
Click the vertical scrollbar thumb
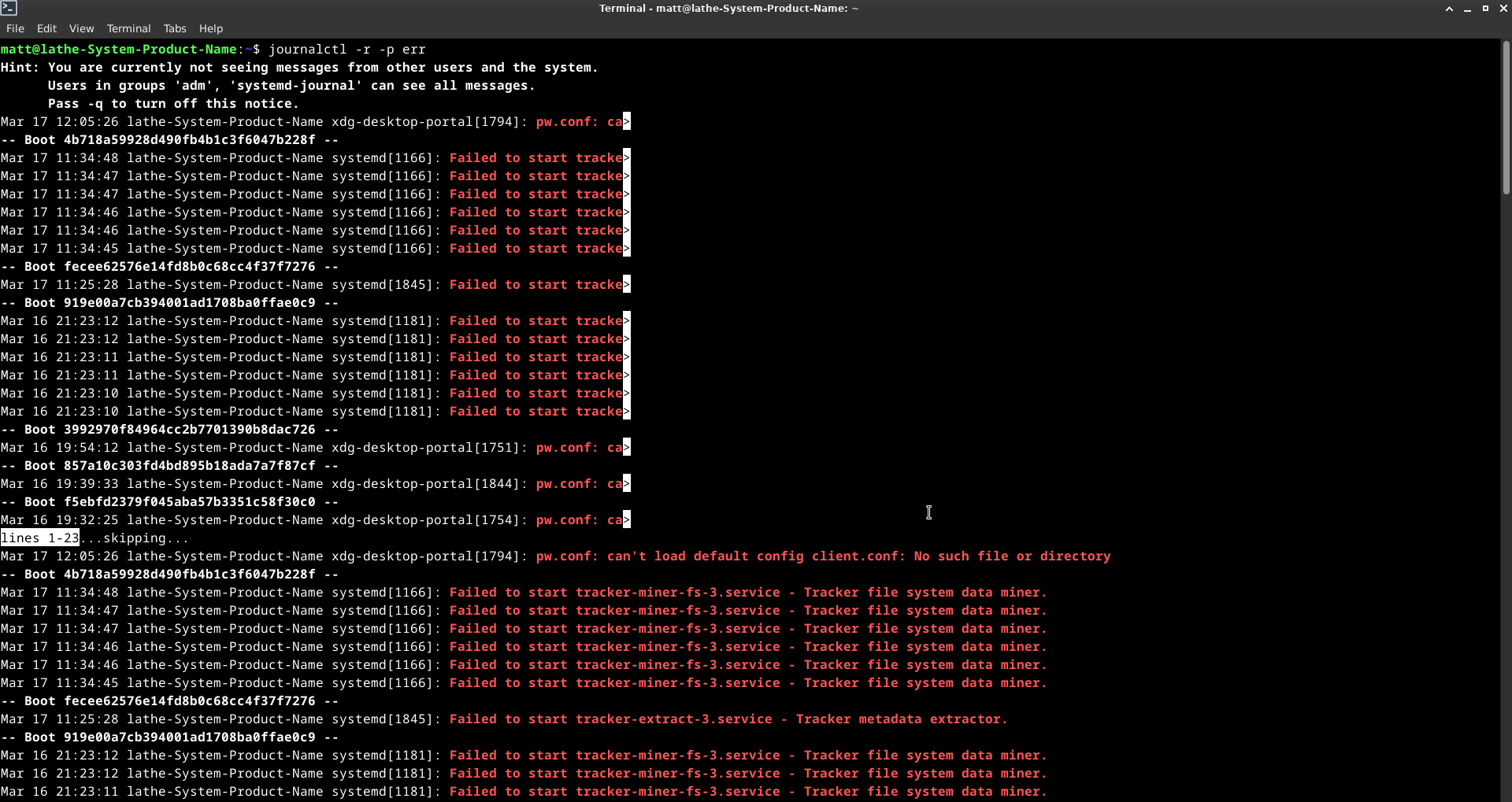(1506, 118)
